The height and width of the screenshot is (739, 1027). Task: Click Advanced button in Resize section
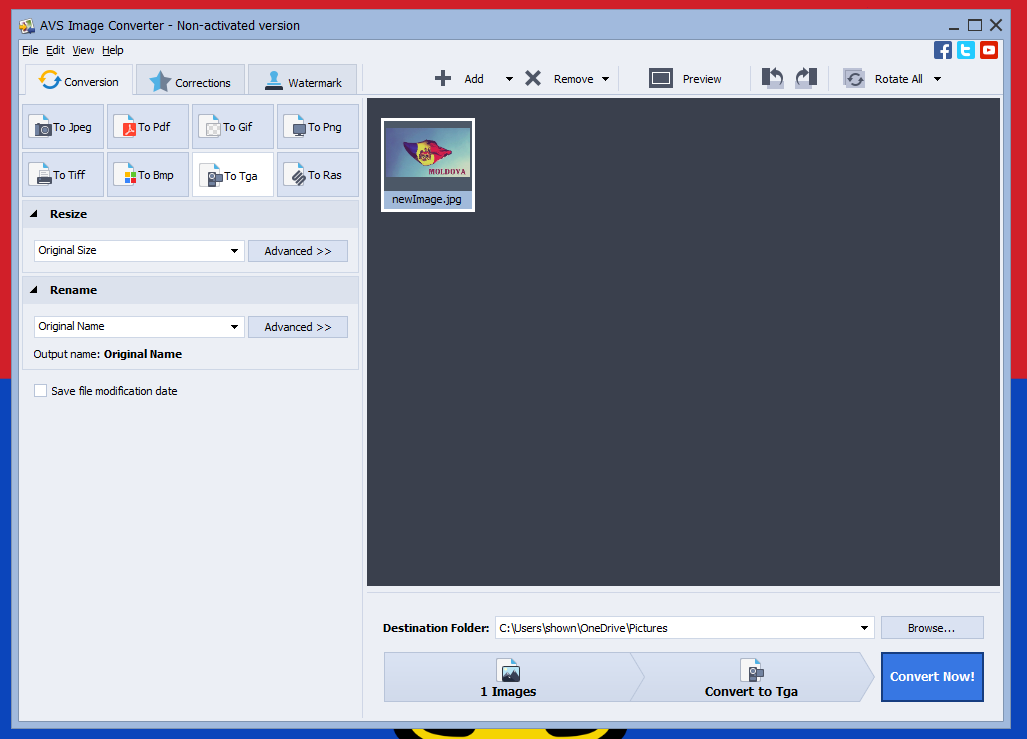(298, 251)
